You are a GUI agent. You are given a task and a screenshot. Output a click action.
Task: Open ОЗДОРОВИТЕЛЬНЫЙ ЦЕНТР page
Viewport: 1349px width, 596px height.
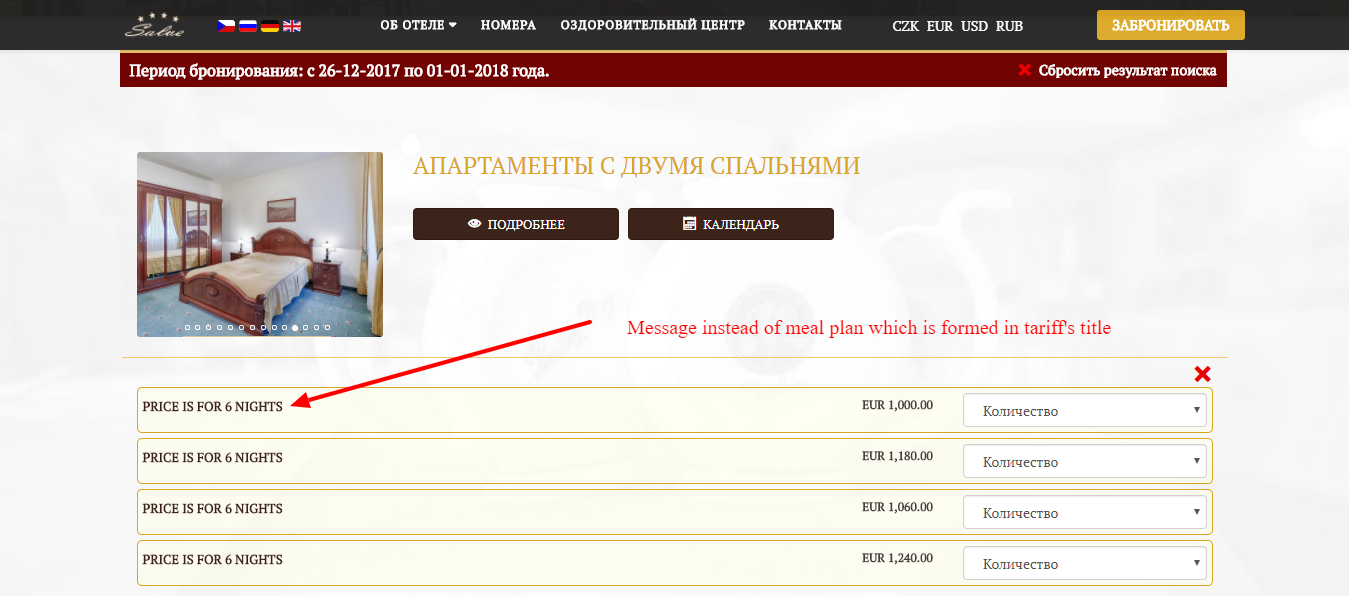[x=652, y=25]
